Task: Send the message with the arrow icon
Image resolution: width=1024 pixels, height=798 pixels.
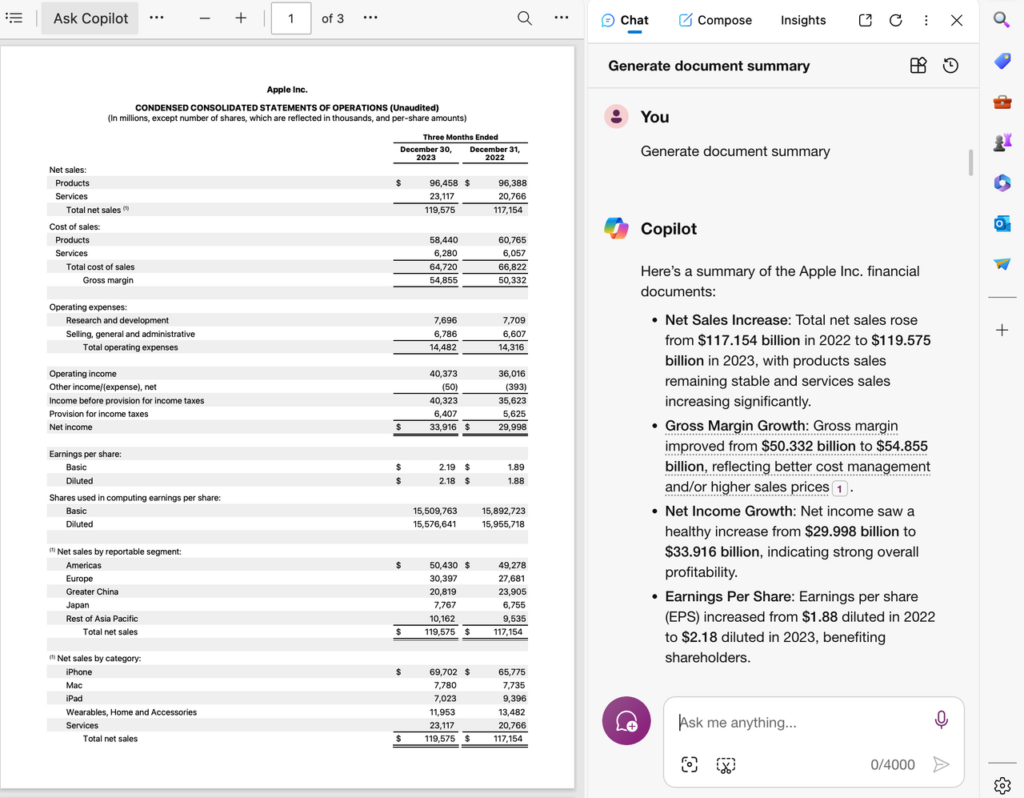Action: pos(941,764)
